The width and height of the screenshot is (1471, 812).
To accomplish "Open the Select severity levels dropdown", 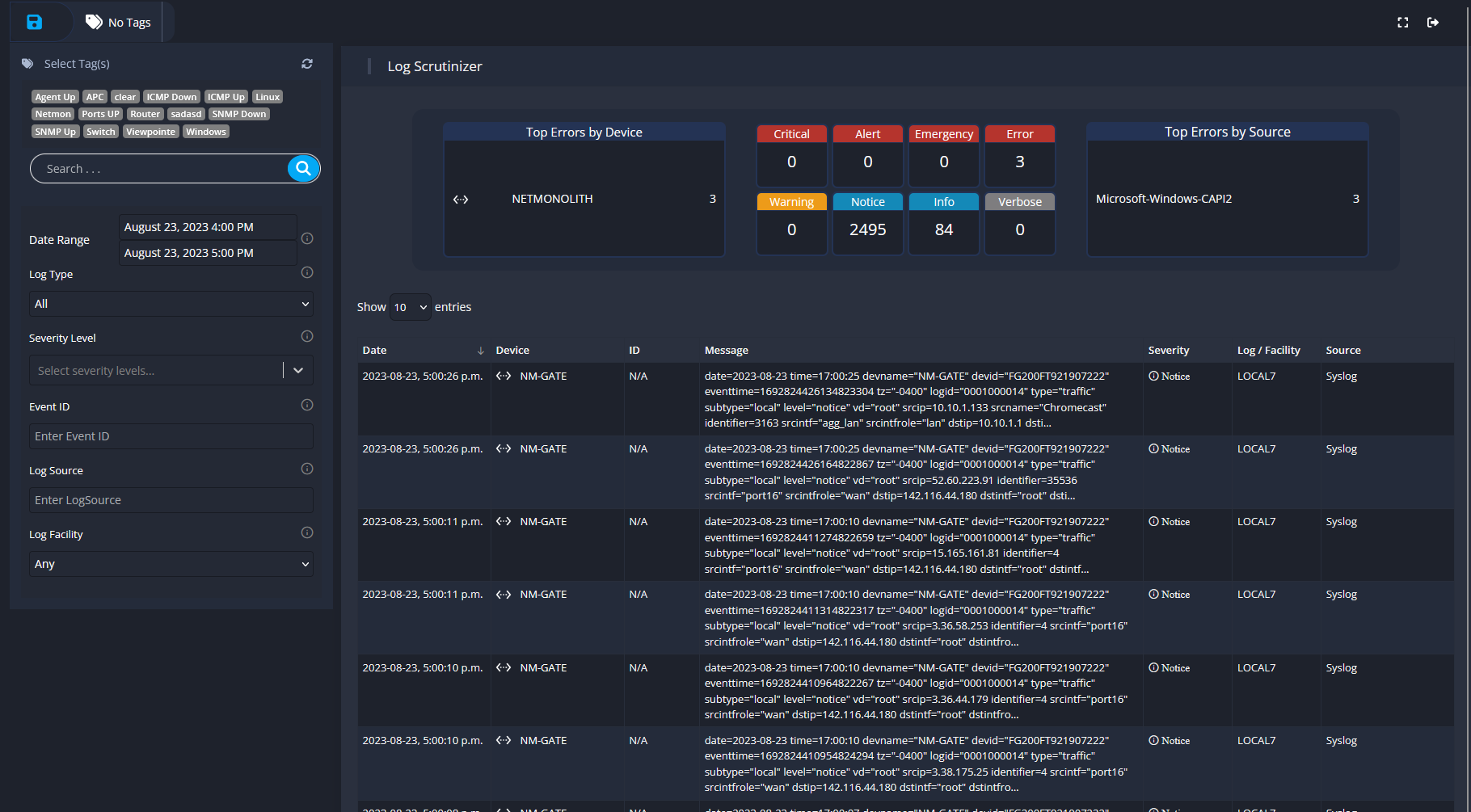I will 171,370.
